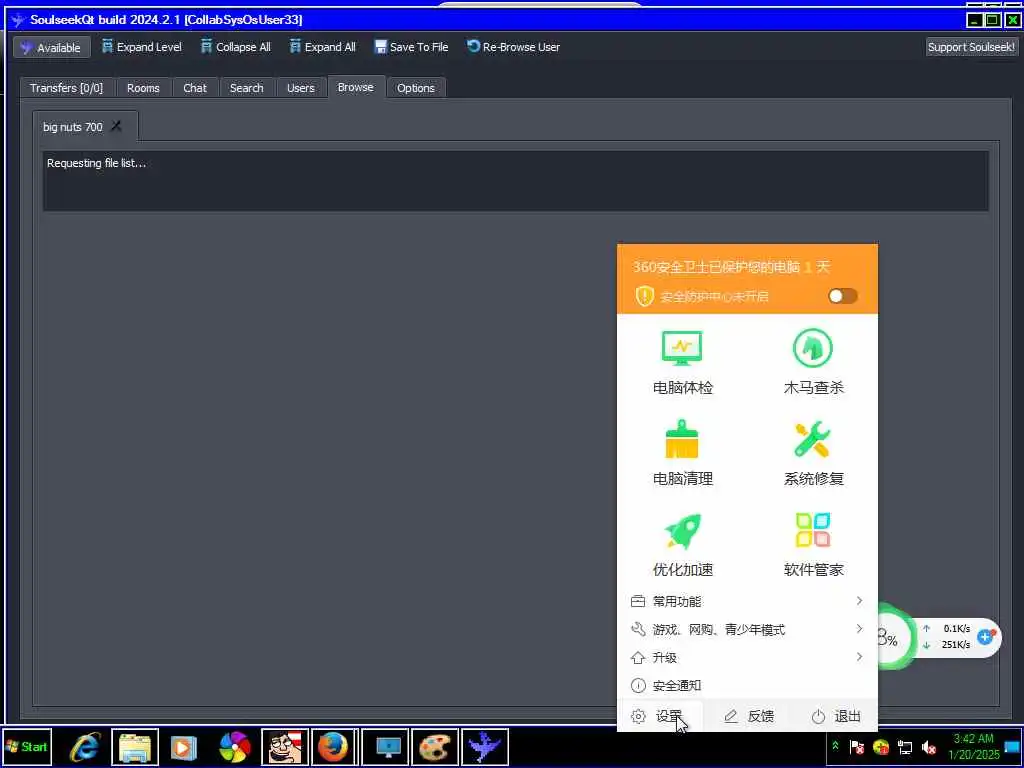Viewport: 1024px width, 768px height.
Task: Click Save To File toolbar button
Action: (411, 47)
